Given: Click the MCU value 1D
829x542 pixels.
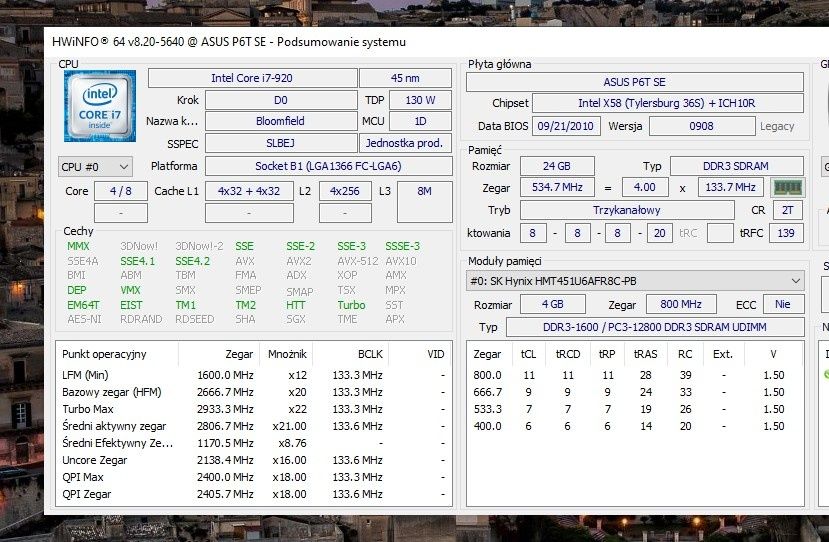Looking at the screenshot, I should (420, 121).
